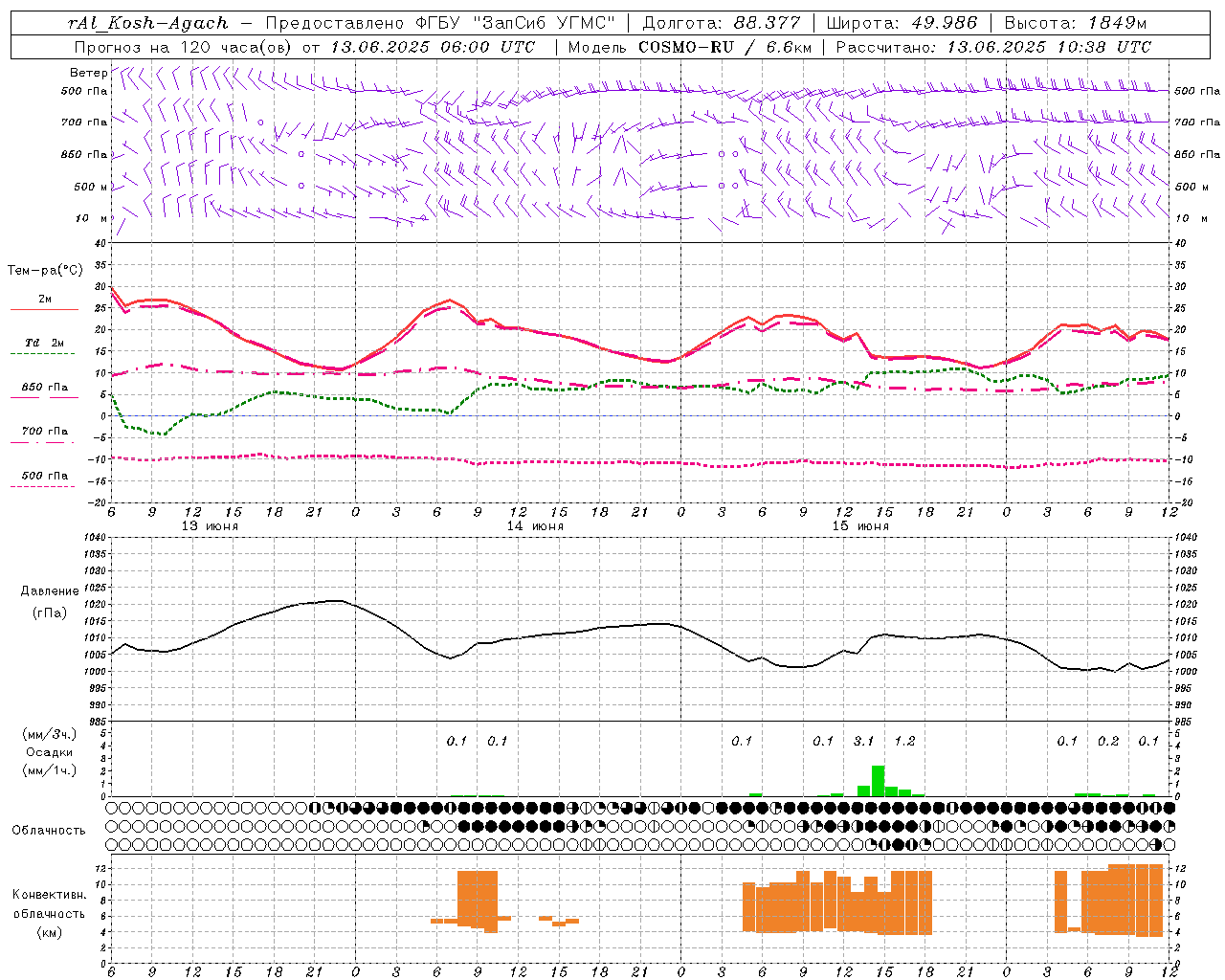Image resolution: width=1225 pixels, height=980 pixels.
Task: Click the Ветер wind panel label
Action: click(88, 73)
